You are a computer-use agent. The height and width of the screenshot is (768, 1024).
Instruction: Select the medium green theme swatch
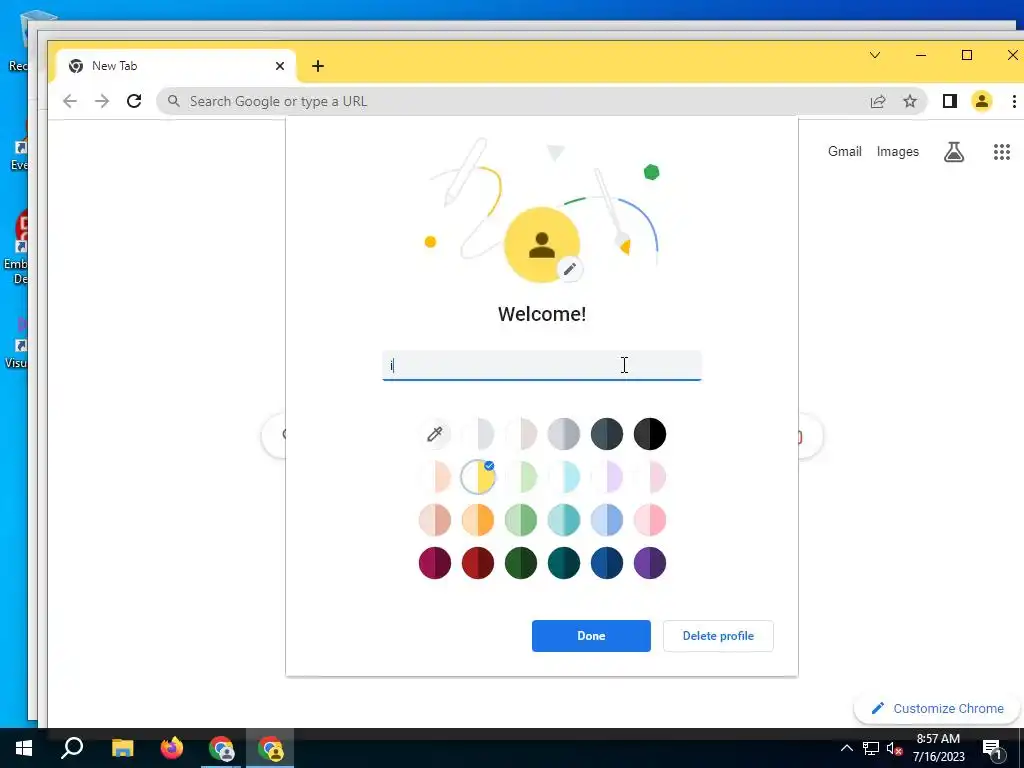pos(520,520)
